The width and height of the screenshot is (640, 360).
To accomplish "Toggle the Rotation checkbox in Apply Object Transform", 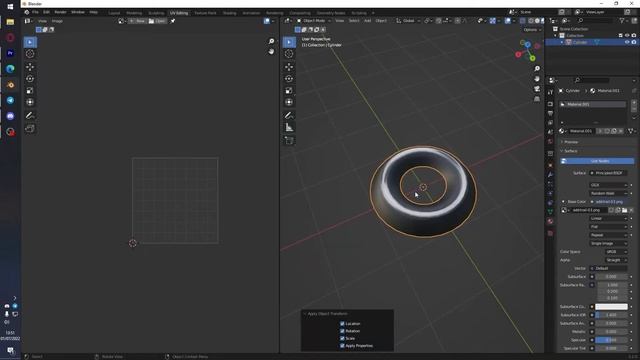I will [x=342, y=331].
